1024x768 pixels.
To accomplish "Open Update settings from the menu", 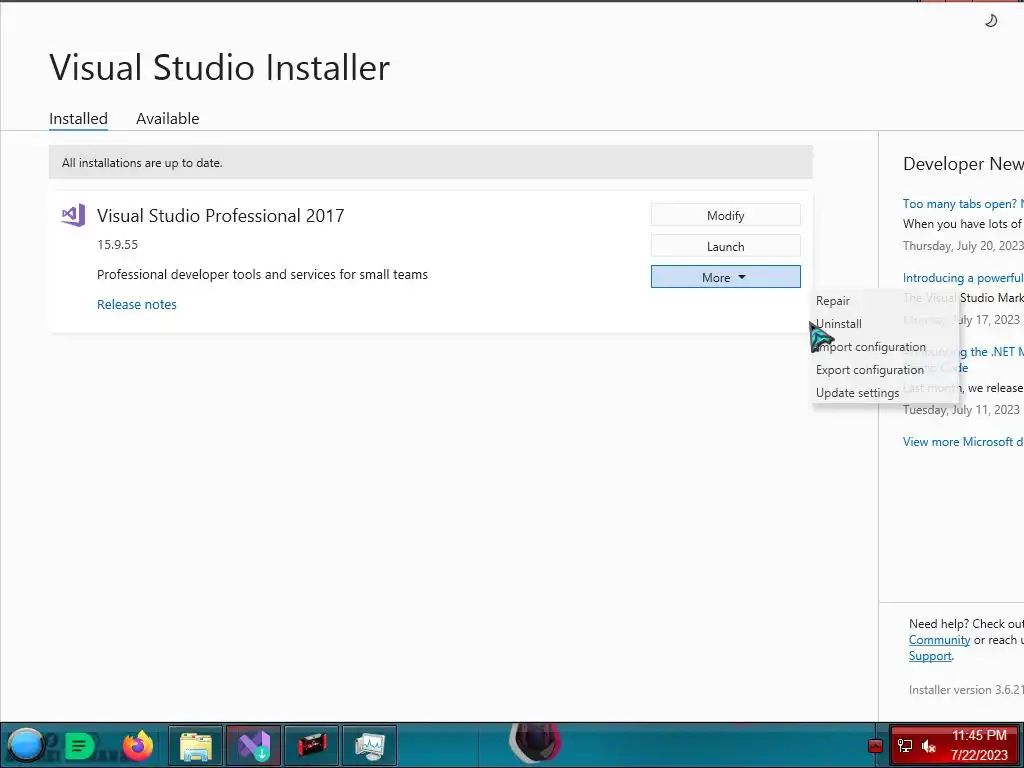I will 857,392.
